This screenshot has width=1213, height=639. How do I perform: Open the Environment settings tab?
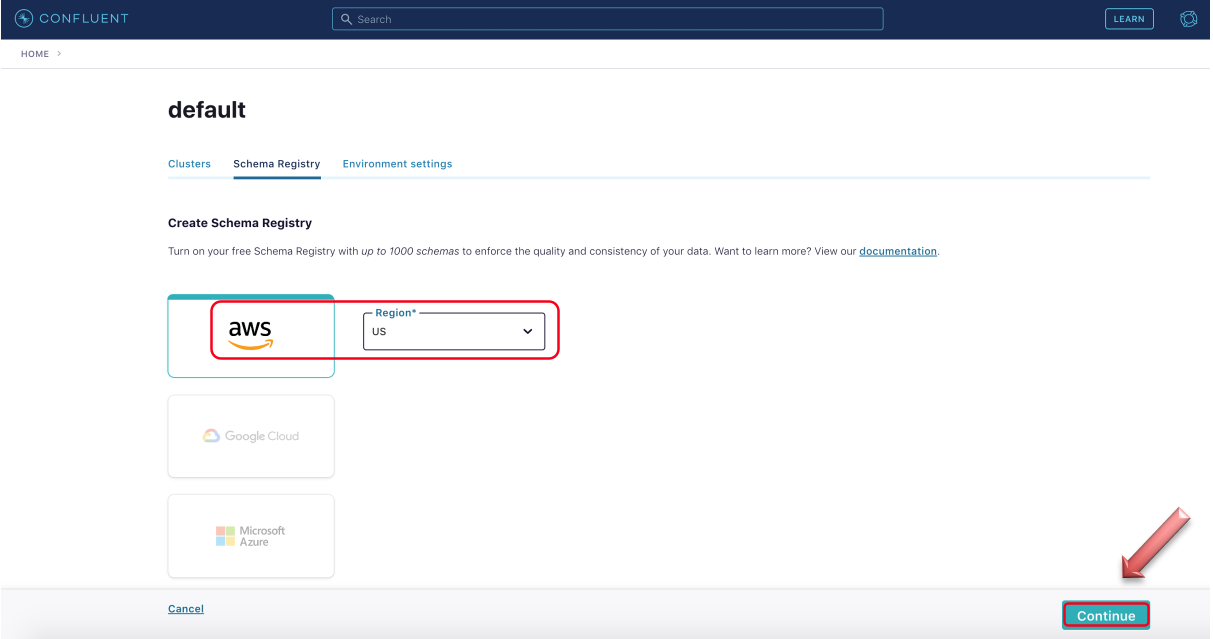pyautogui.click(x=397, y=164)
